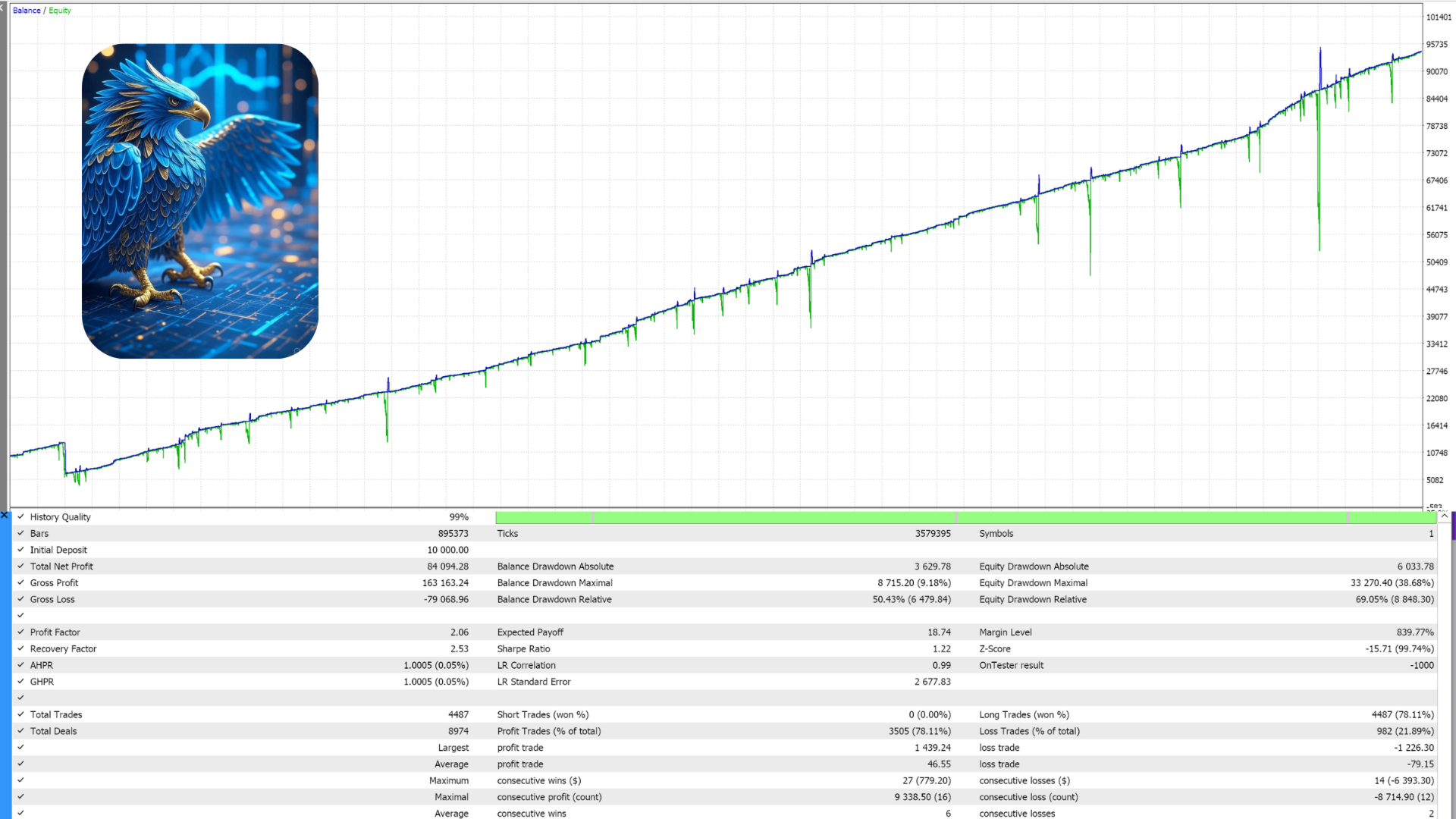Click the Bars value 895373

click(453, 534)
